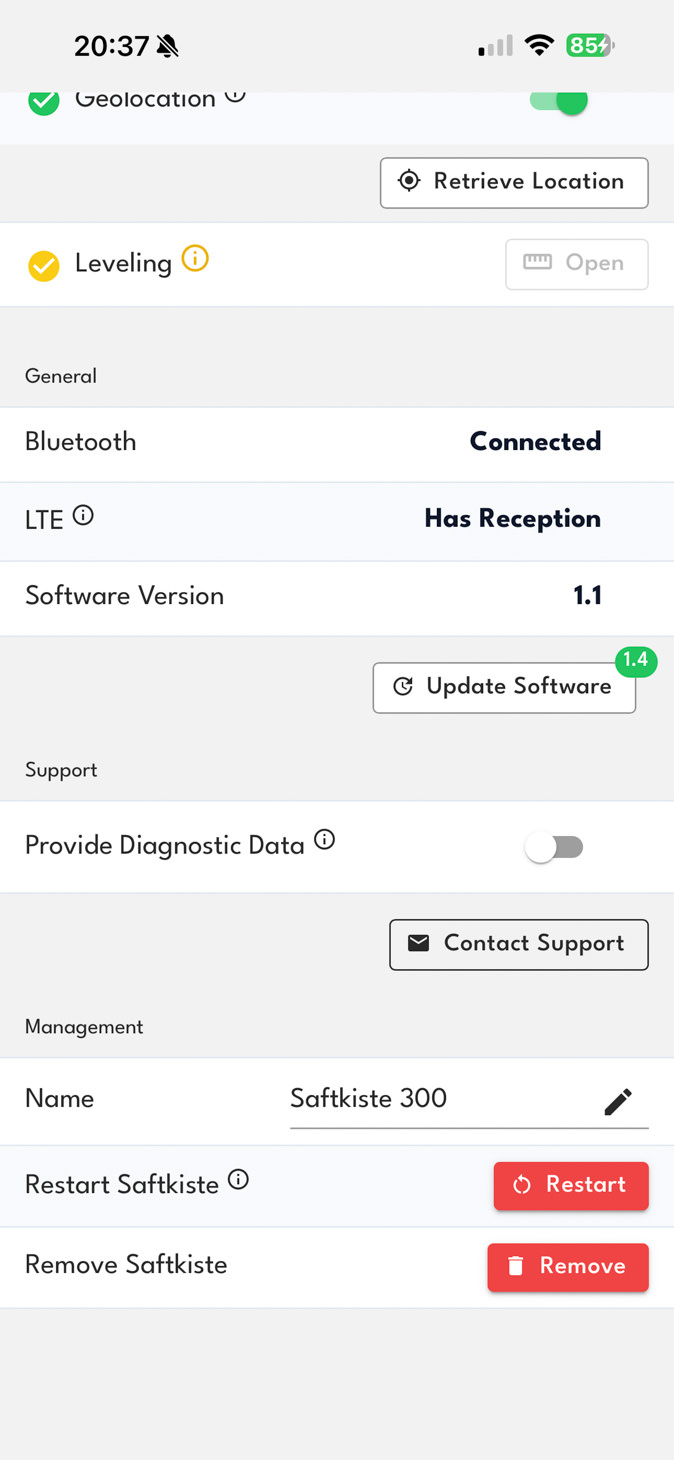The height and width of the screenshot is (1460, 674).
Task: Tap the Geolocation info icon
Action: [x=235, y=97]
